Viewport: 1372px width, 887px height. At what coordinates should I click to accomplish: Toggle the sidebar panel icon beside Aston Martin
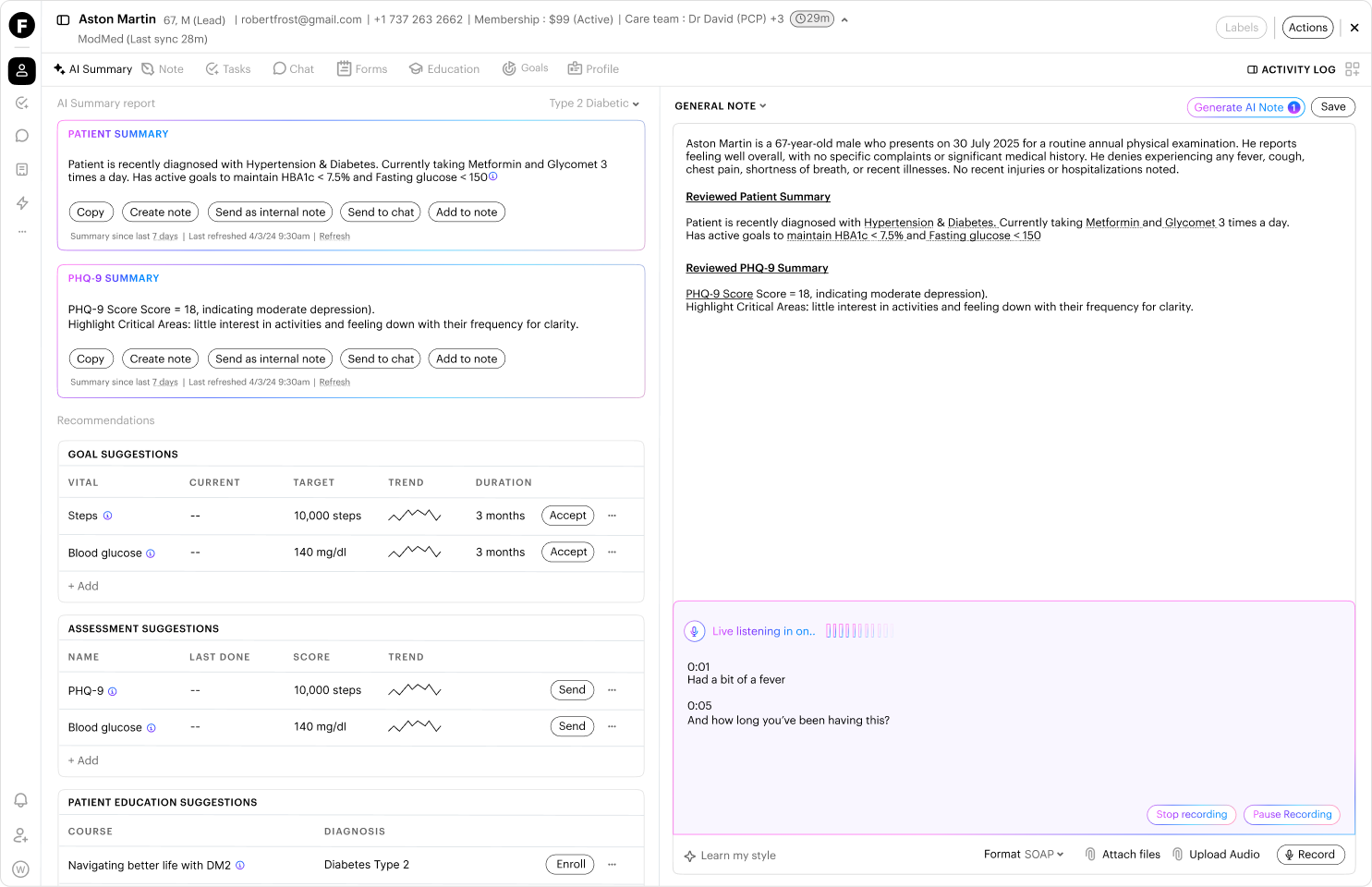tap(63, 19)
